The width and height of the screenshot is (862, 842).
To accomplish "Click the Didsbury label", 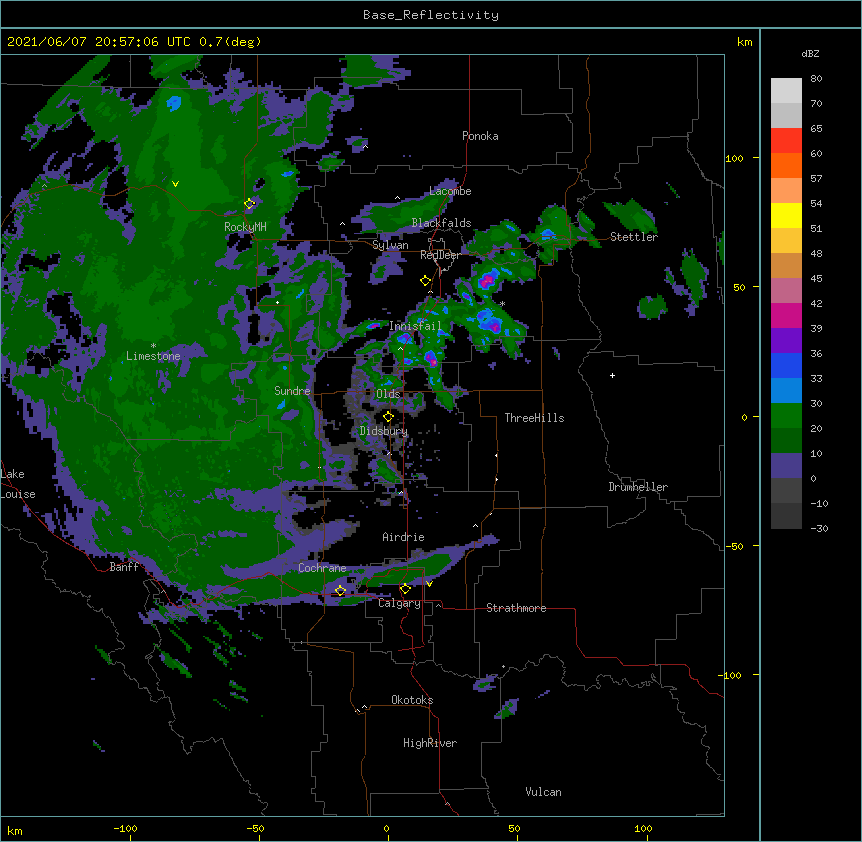I will pyautogui.click(x=384, y=431).
